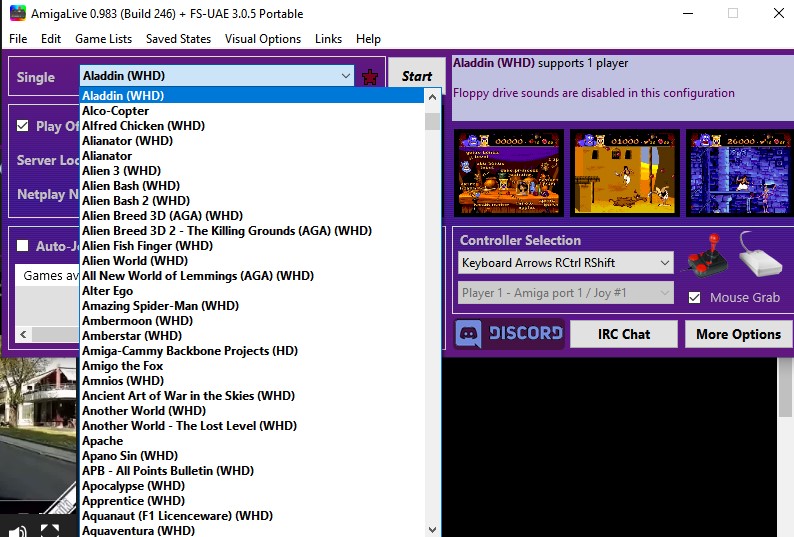This screenshot has height=537, width=794.
Task: Click the fullscreen expand icon
Action: point(50,529)
